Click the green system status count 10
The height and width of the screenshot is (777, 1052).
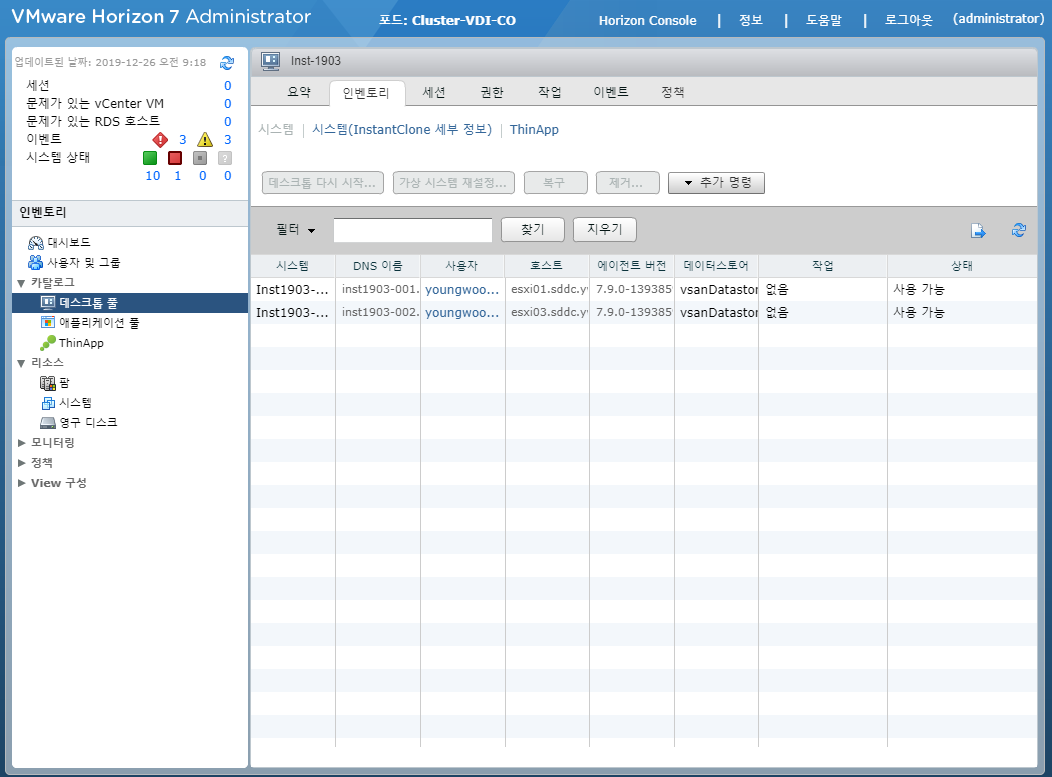pos(153,176)
